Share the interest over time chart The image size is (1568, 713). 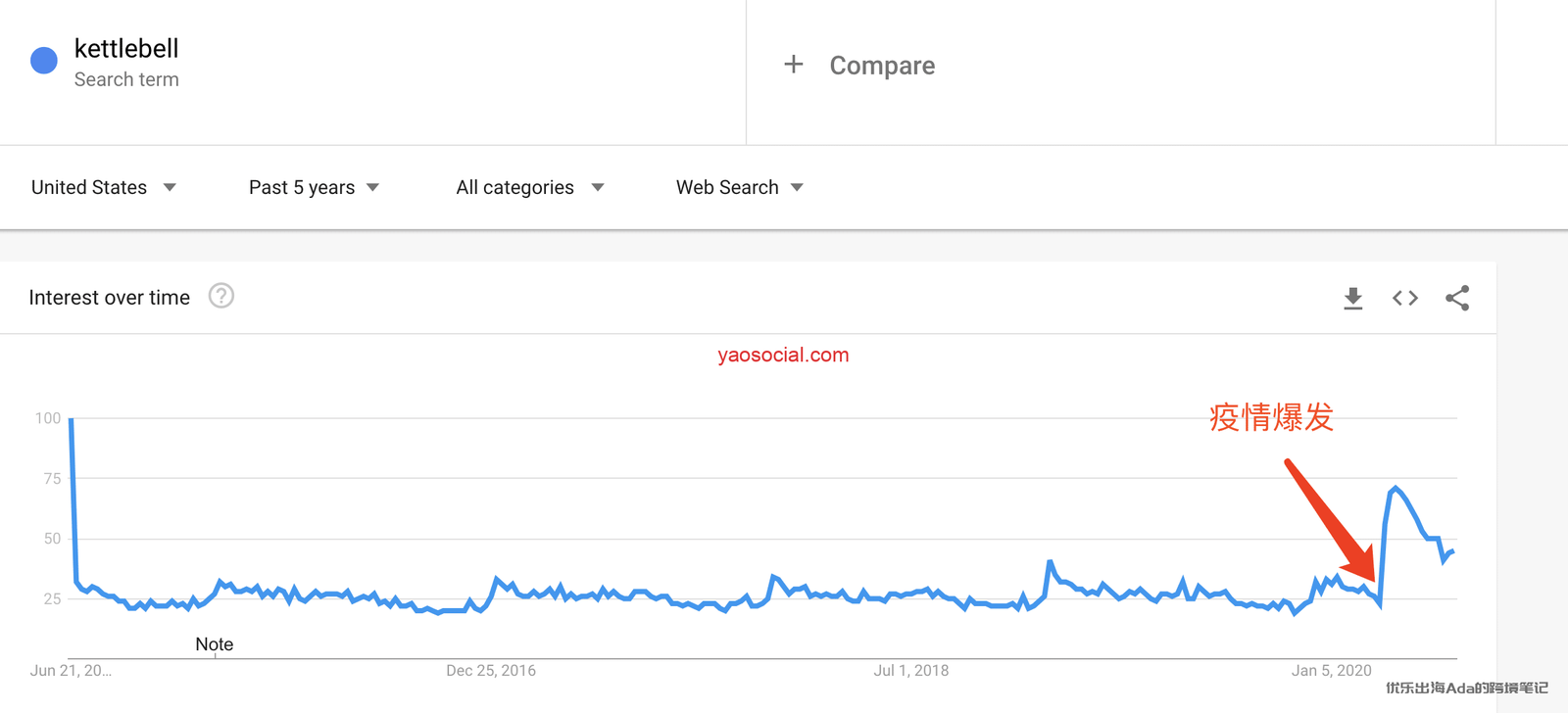[x=1457, y=298]
